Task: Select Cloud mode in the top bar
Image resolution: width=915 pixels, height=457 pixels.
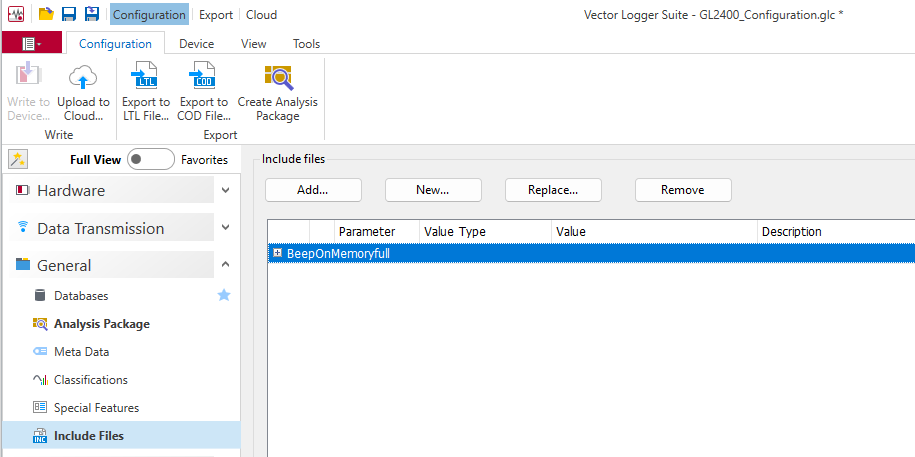Action: (261, 15)
